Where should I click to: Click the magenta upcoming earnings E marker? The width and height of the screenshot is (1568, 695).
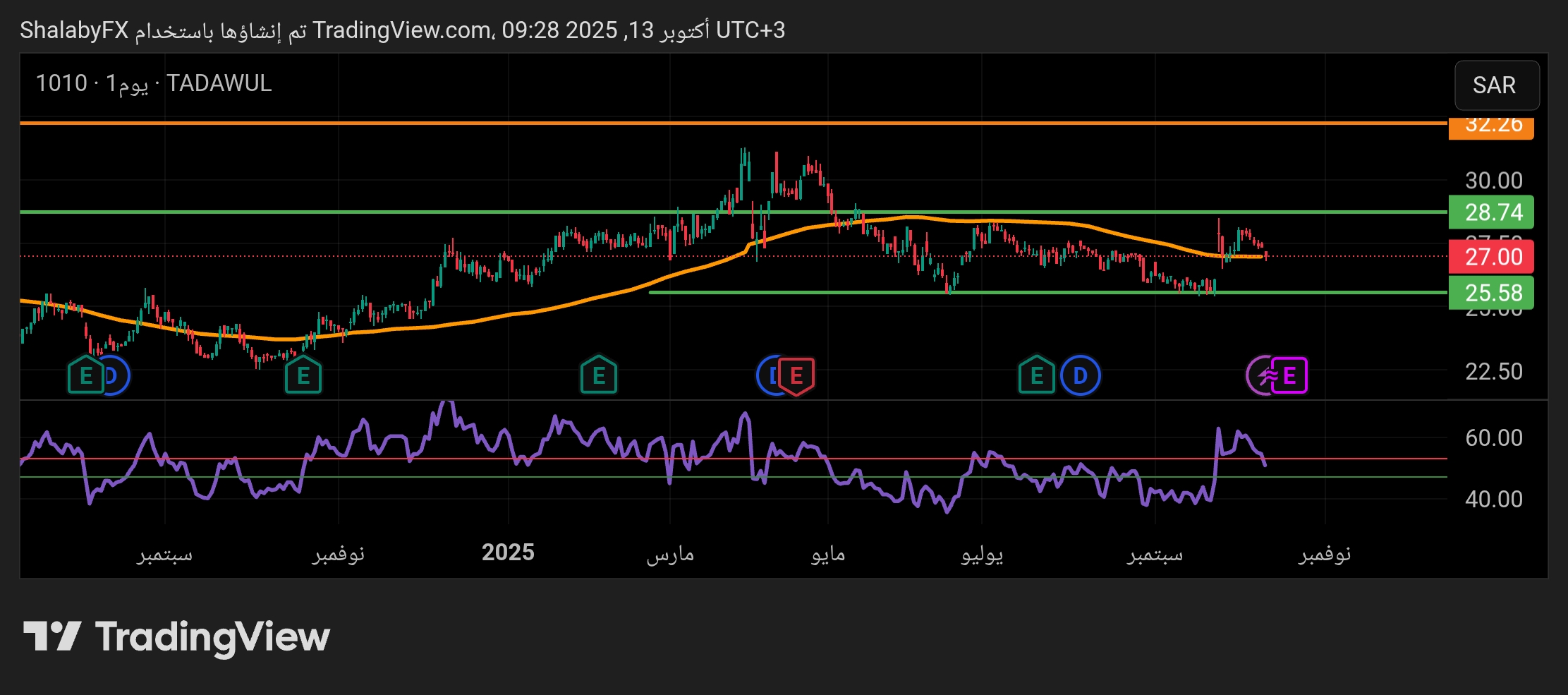pyautogui.click(x=1289, y=375)
